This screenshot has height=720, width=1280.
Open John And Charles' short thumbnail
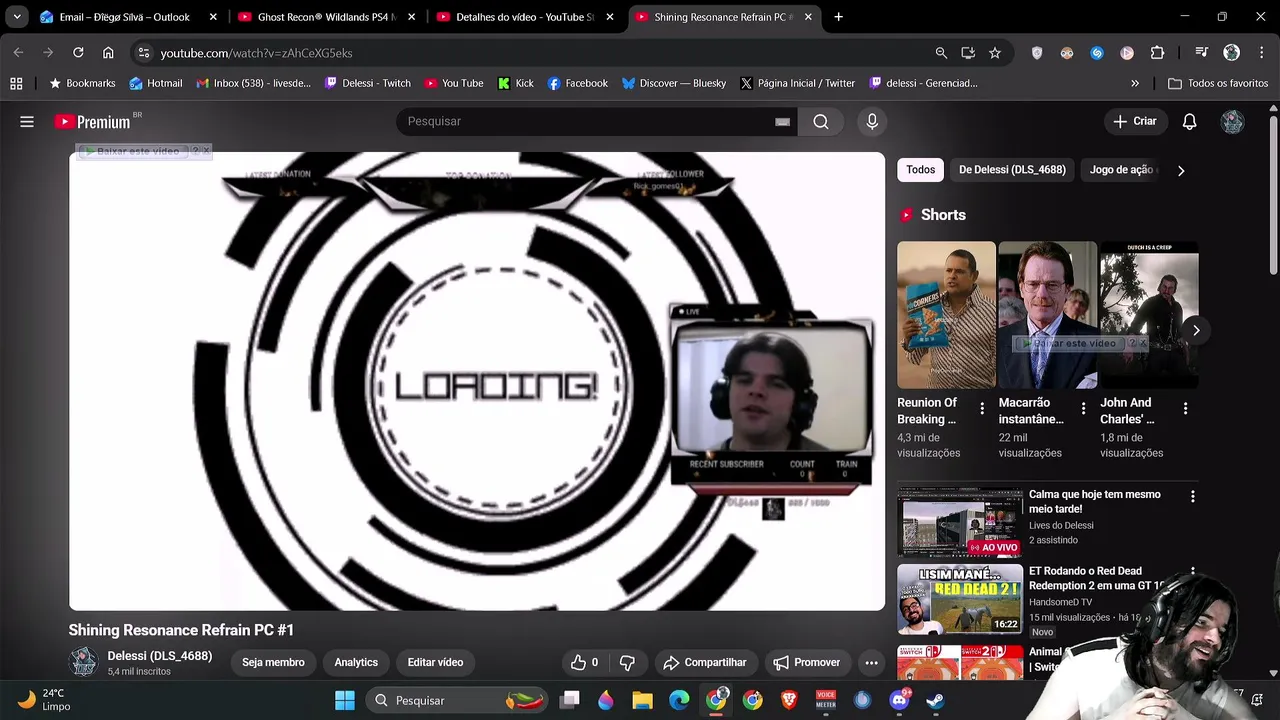click(x=1149, y=315)
